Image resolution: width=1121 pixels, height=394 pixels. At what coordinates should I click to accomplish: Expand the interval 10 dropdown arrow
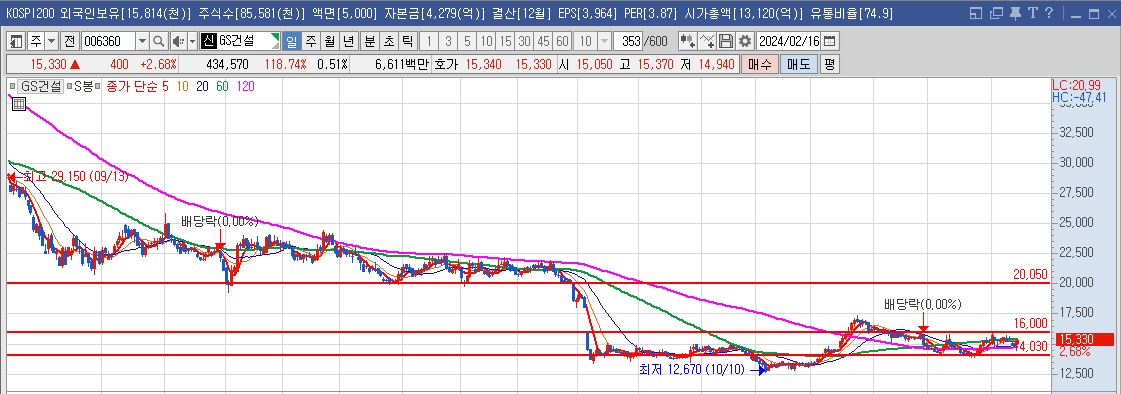pos(605,41)
